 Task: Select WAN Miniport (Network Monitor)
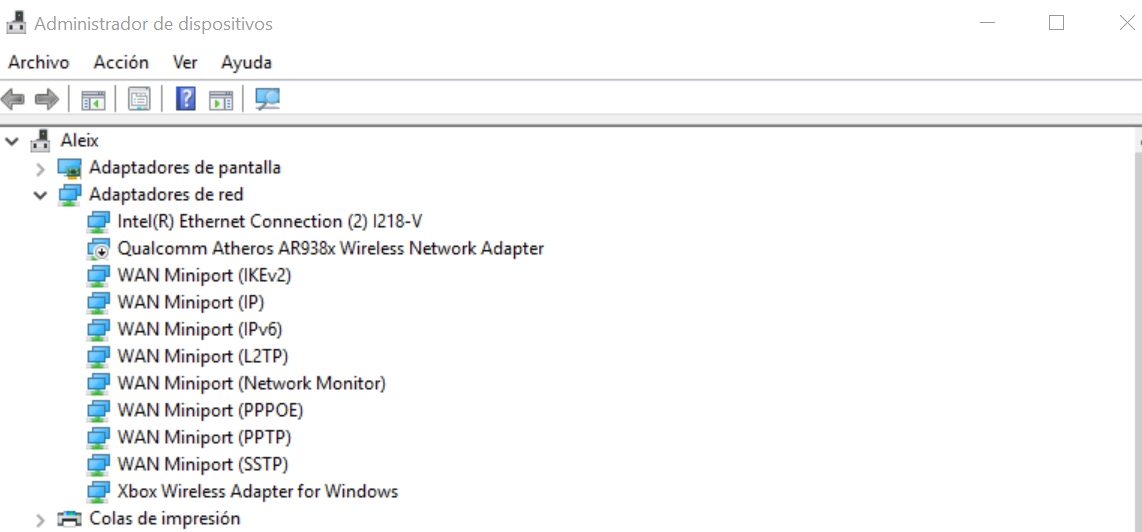coord(252,383)
